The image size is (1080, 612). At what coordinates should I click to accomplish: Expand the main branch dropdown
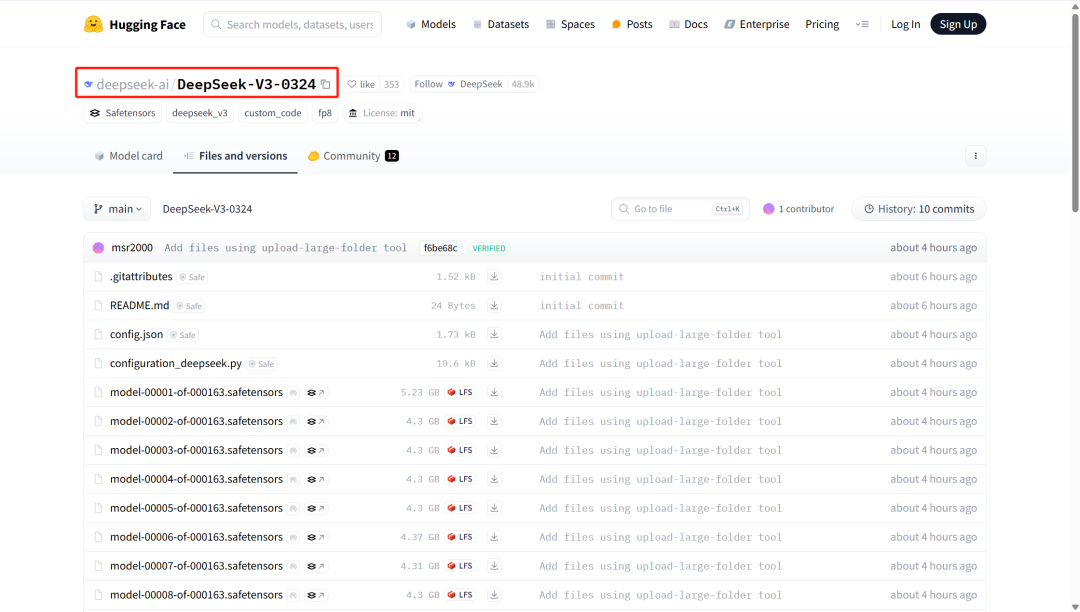[x=117, y=209]
